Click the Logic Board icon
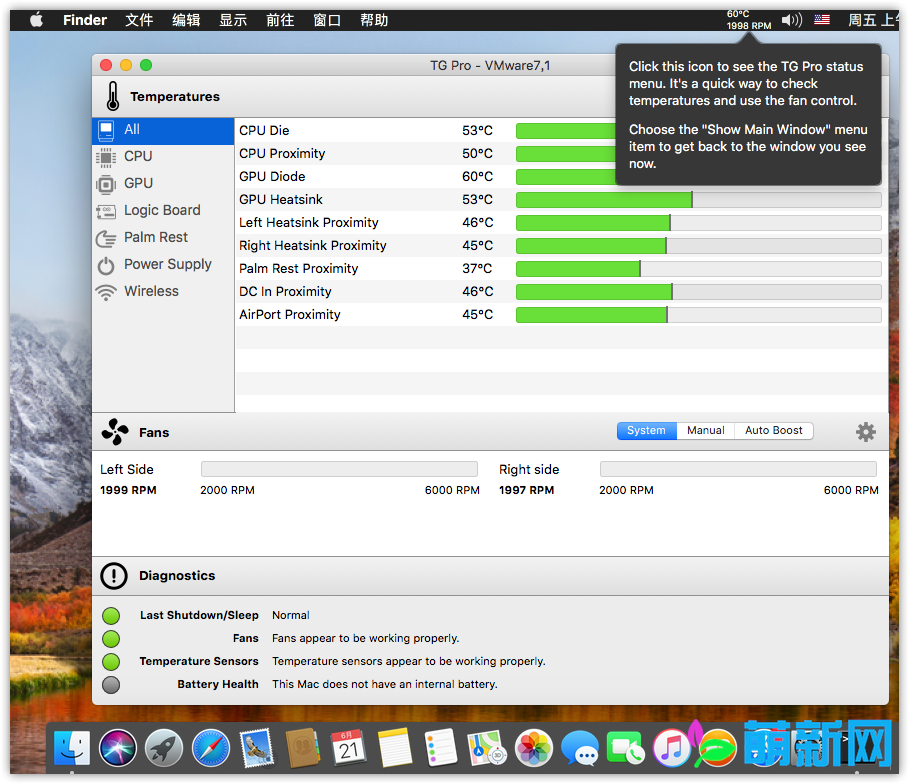 (x=106, y=211)
